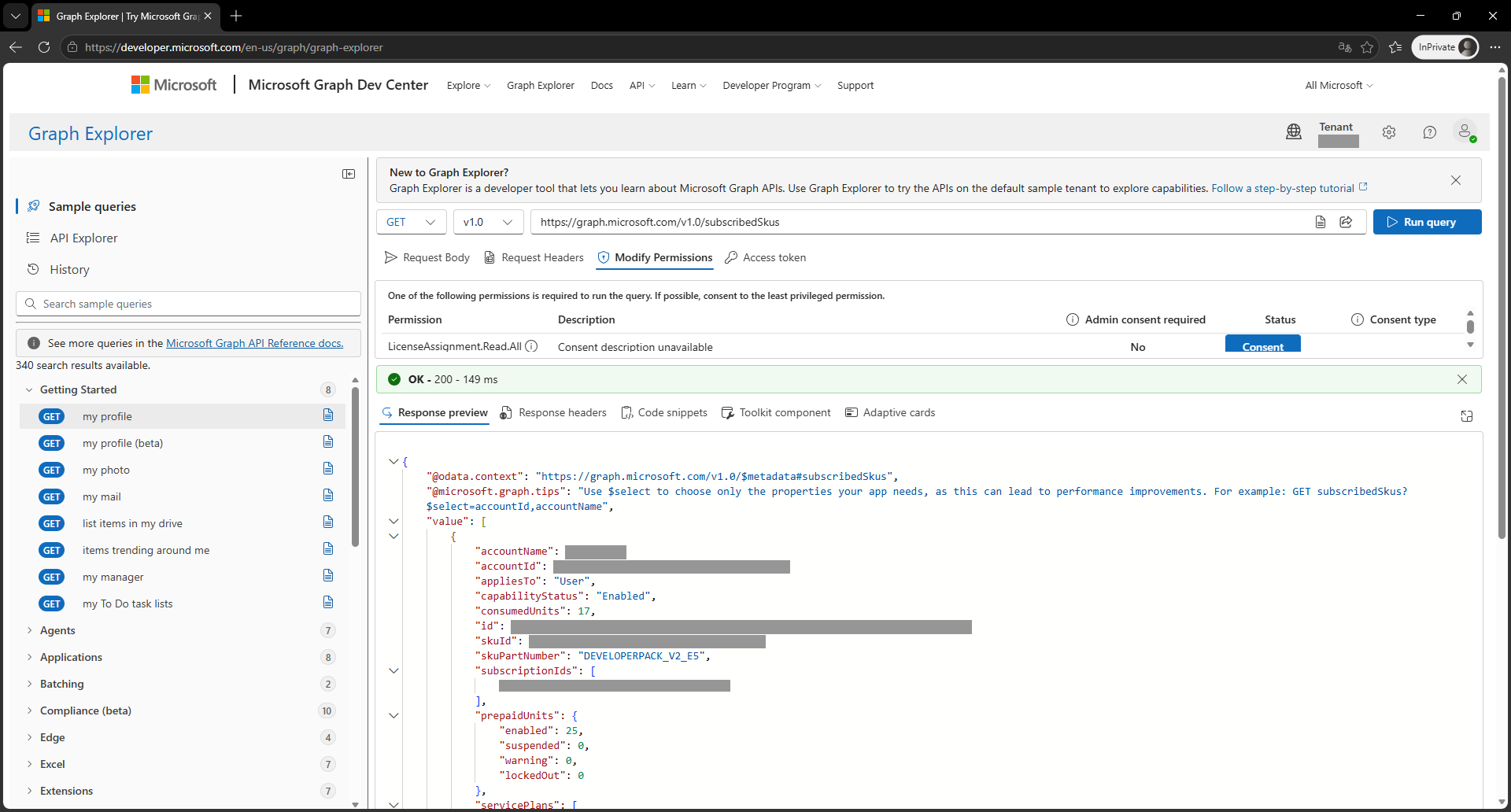Open docs icon for my profile query
Viewport: 1511px width, 812px height.
328,415
